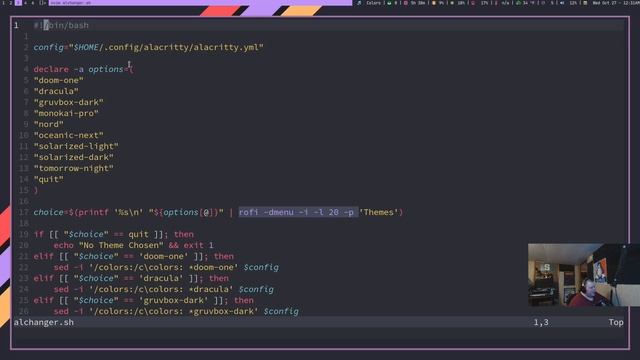The image size is (640, 360).
Task: Click the 'Top' scroll indicator in status line
Action: (616, 322)
